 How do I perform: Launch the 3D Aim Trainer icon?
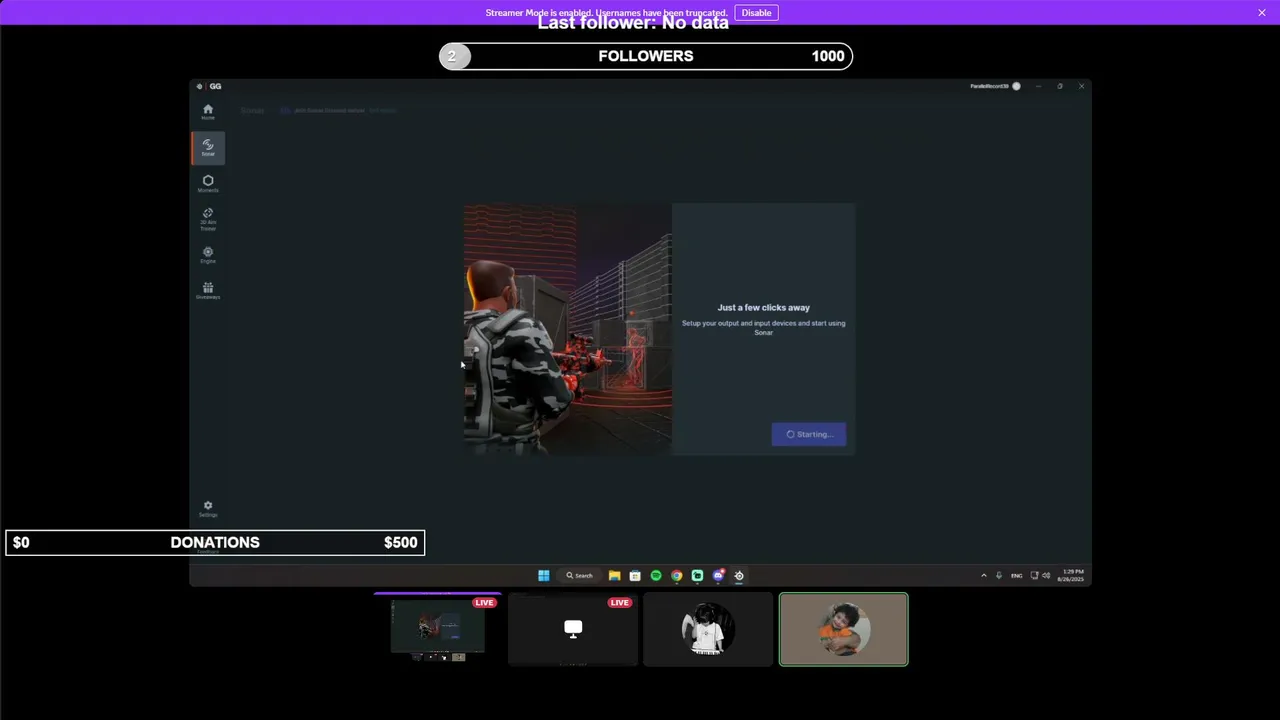point(208,219)
